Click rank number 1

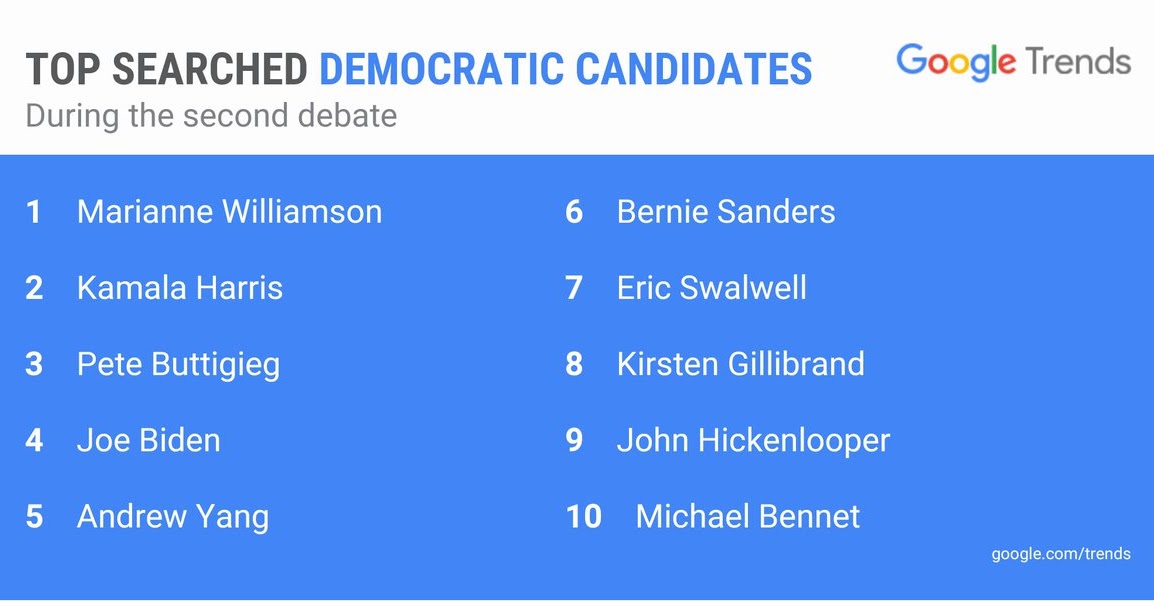coord(33,212)
